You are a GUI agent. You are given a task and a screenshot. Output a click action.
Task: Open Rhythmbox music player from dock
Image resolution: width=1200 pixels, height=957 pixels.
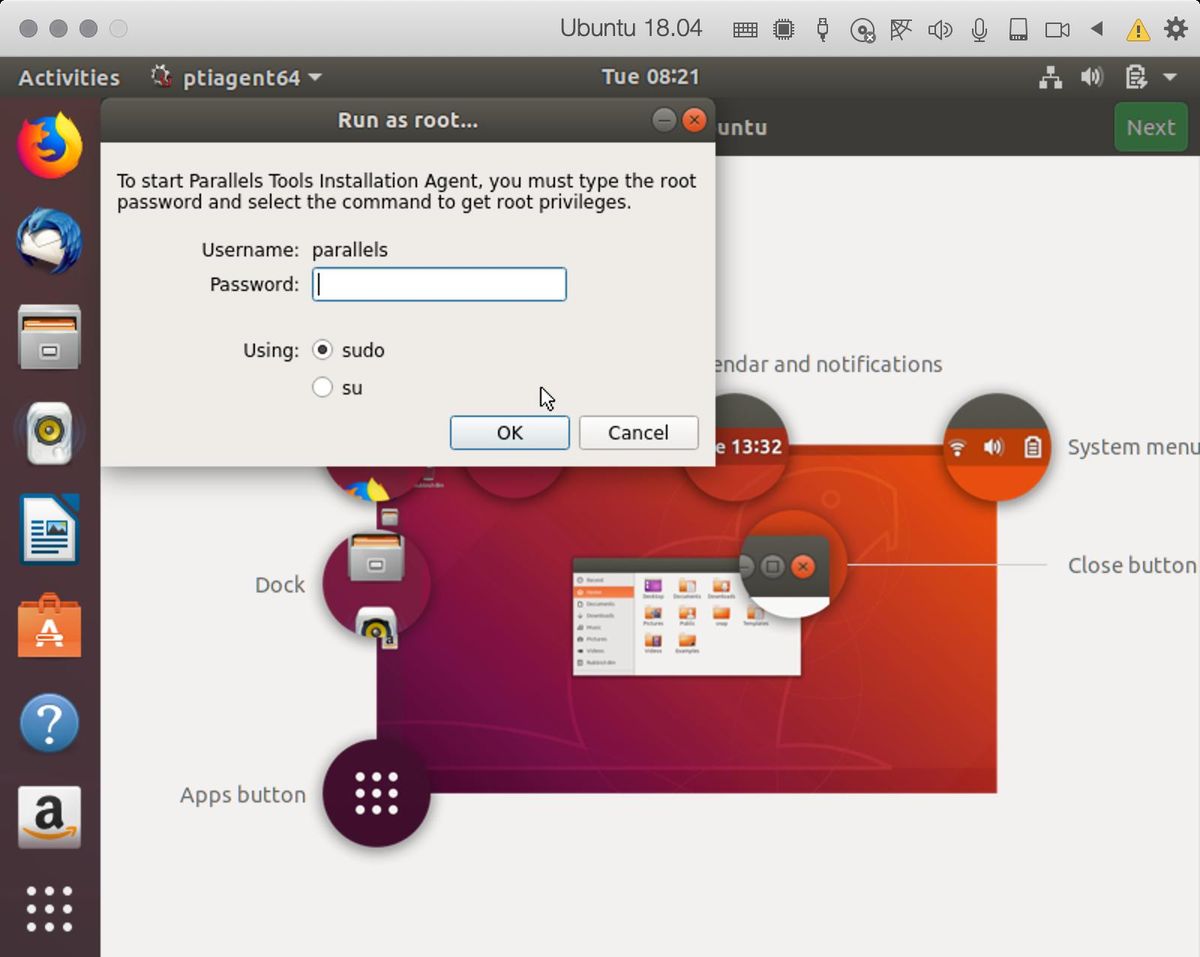tap(49, 433)
